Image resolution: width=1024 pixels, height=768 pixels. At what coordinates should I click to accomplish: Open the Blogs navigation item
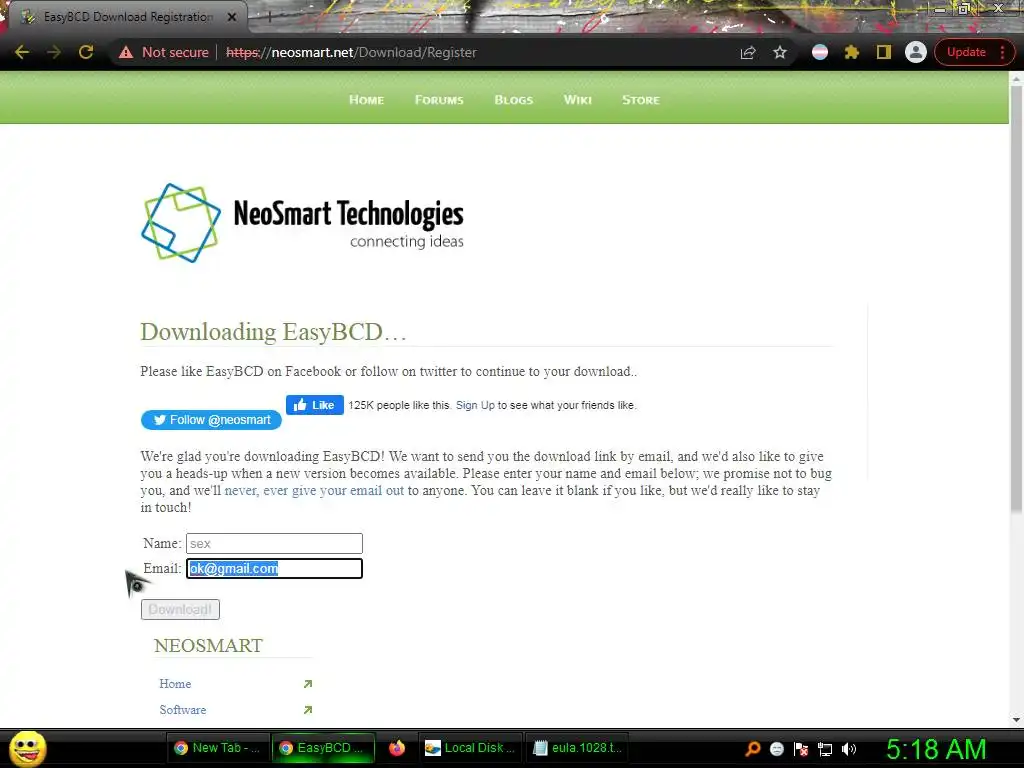(513, 100)
